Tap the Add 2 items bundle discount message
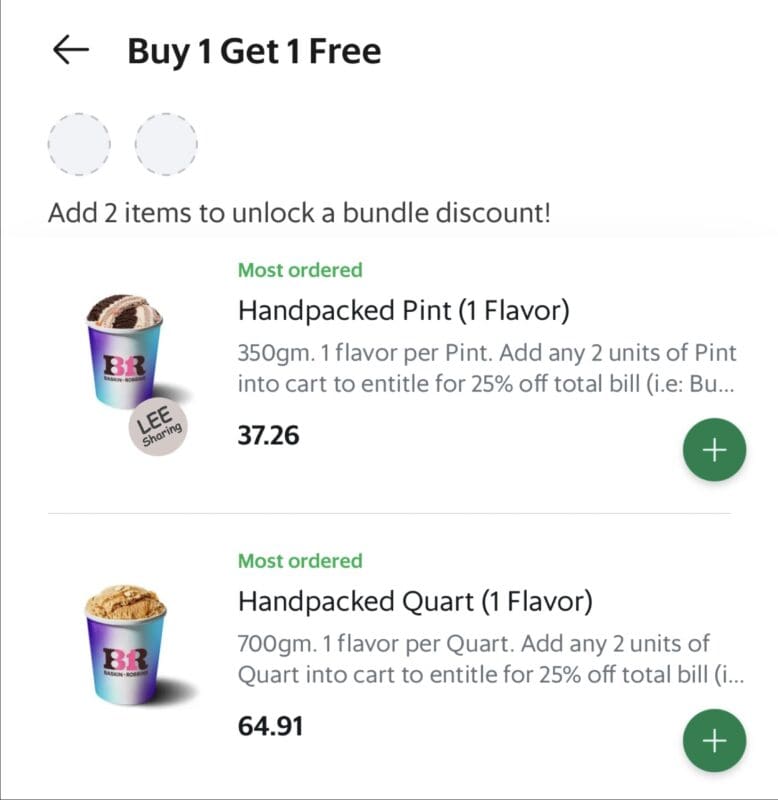The height and width of the screenshot is (800, 778). [299, 213]
